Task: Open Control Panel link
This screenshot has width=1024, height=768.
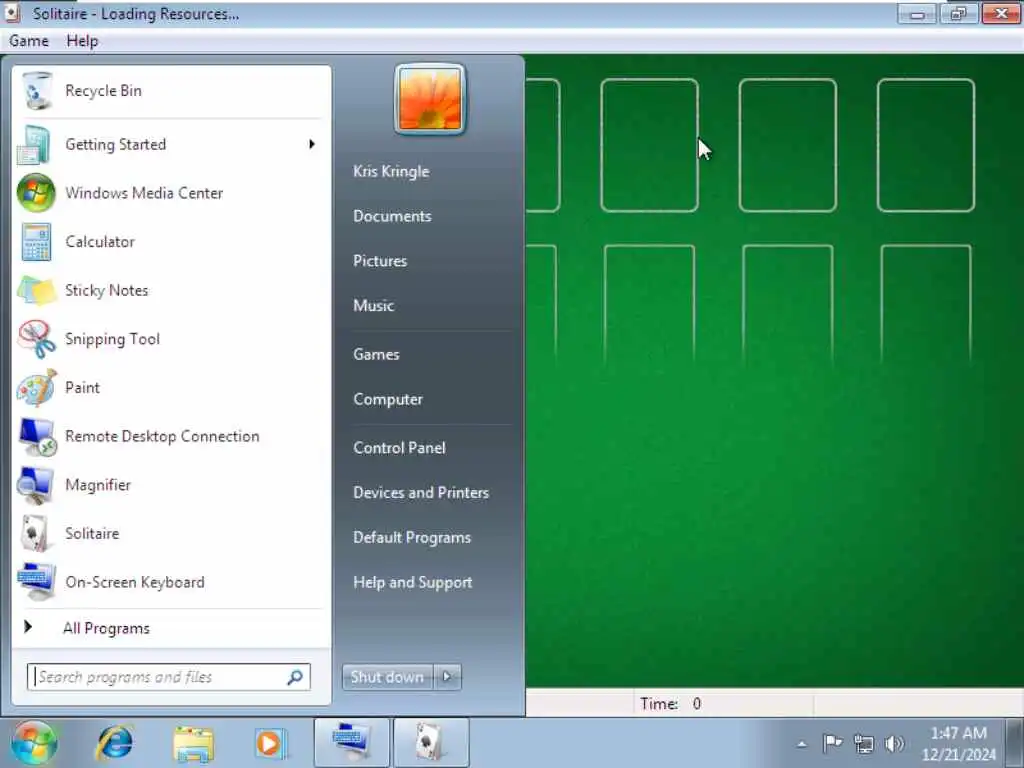Action: 399,448
